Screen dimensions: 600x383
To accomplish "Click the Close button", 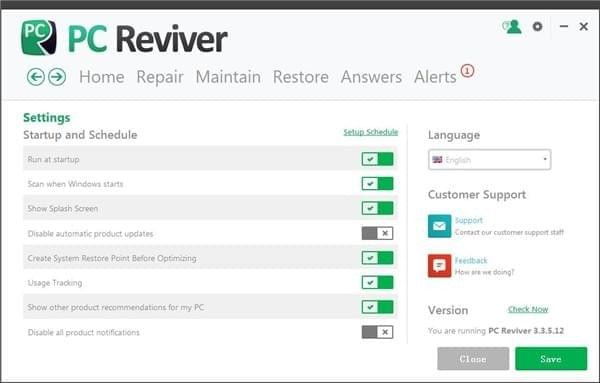I will tap(473, 359).
